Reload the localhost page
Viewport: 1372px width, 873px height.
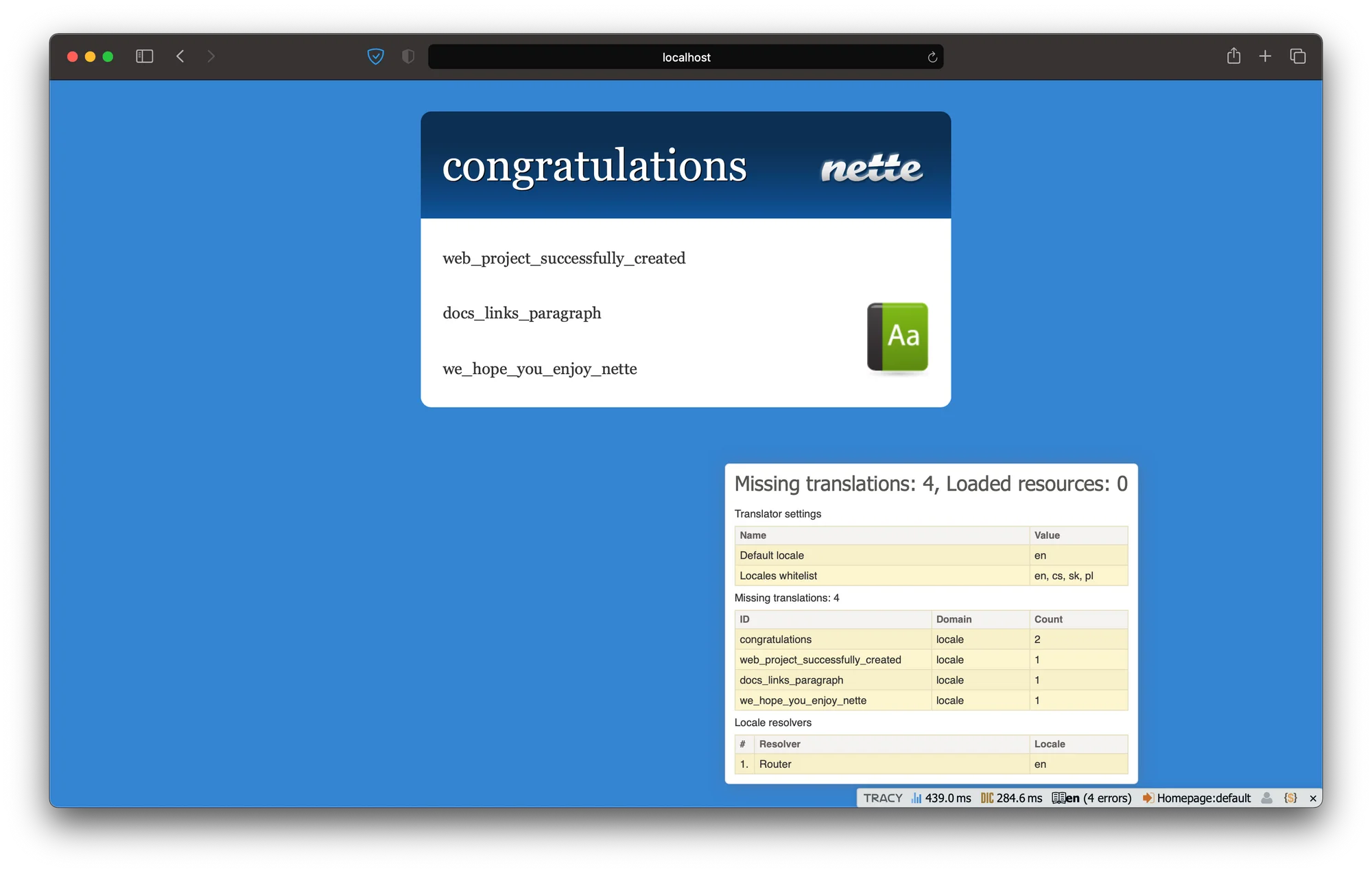tap(932, 57)
